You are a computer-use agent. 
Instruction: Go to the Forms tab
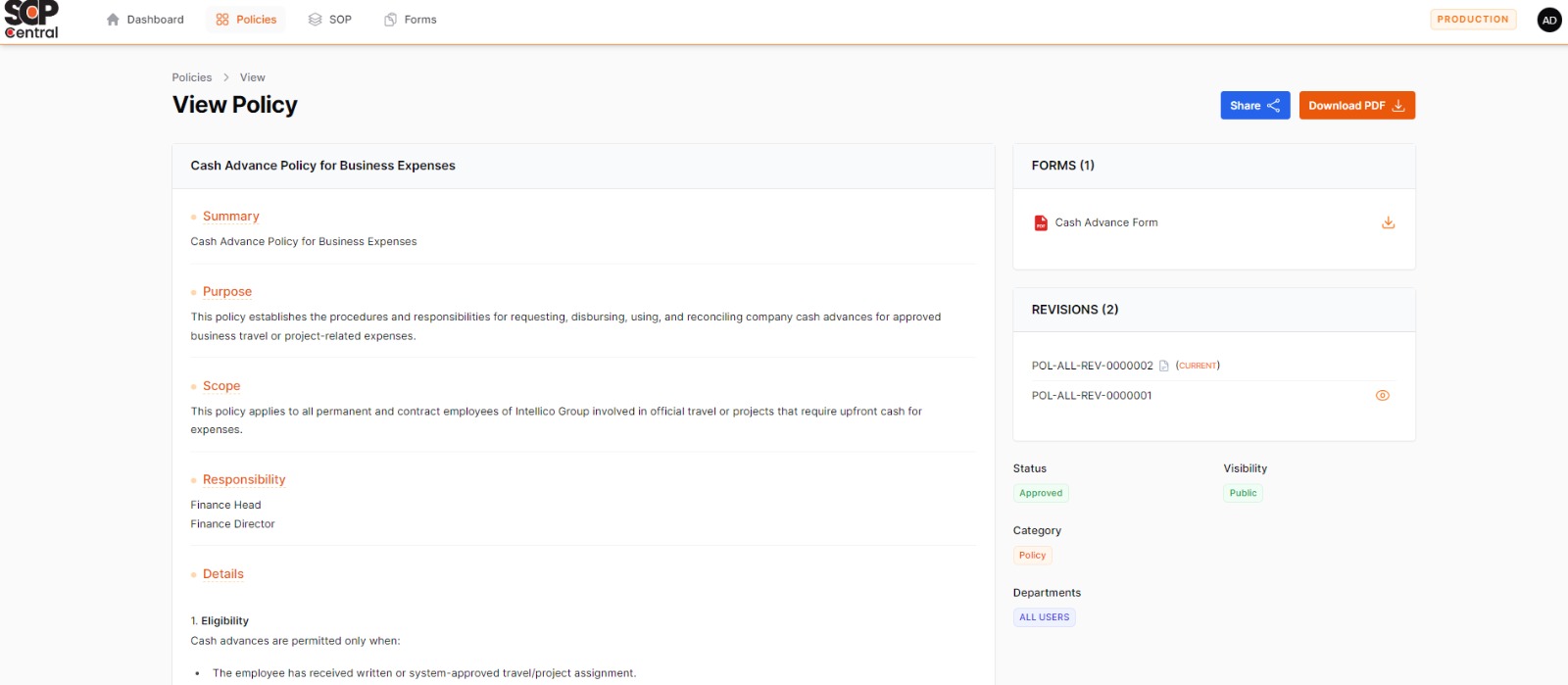pos(411,20)
